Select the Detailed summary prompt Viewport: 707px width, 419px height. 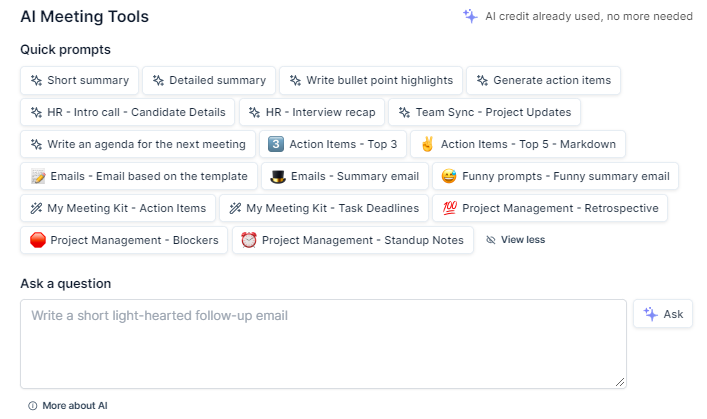208,80
